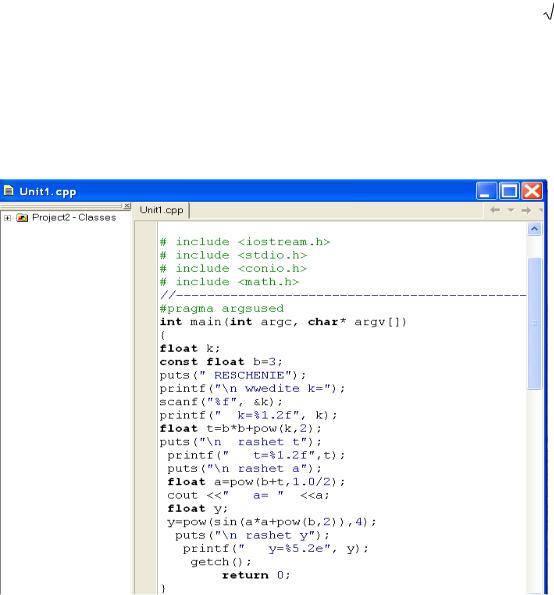Click the printf 'y=%5.2e' line
The width and height of the screenshot is (554, 595).
click(x=275, y=549)
